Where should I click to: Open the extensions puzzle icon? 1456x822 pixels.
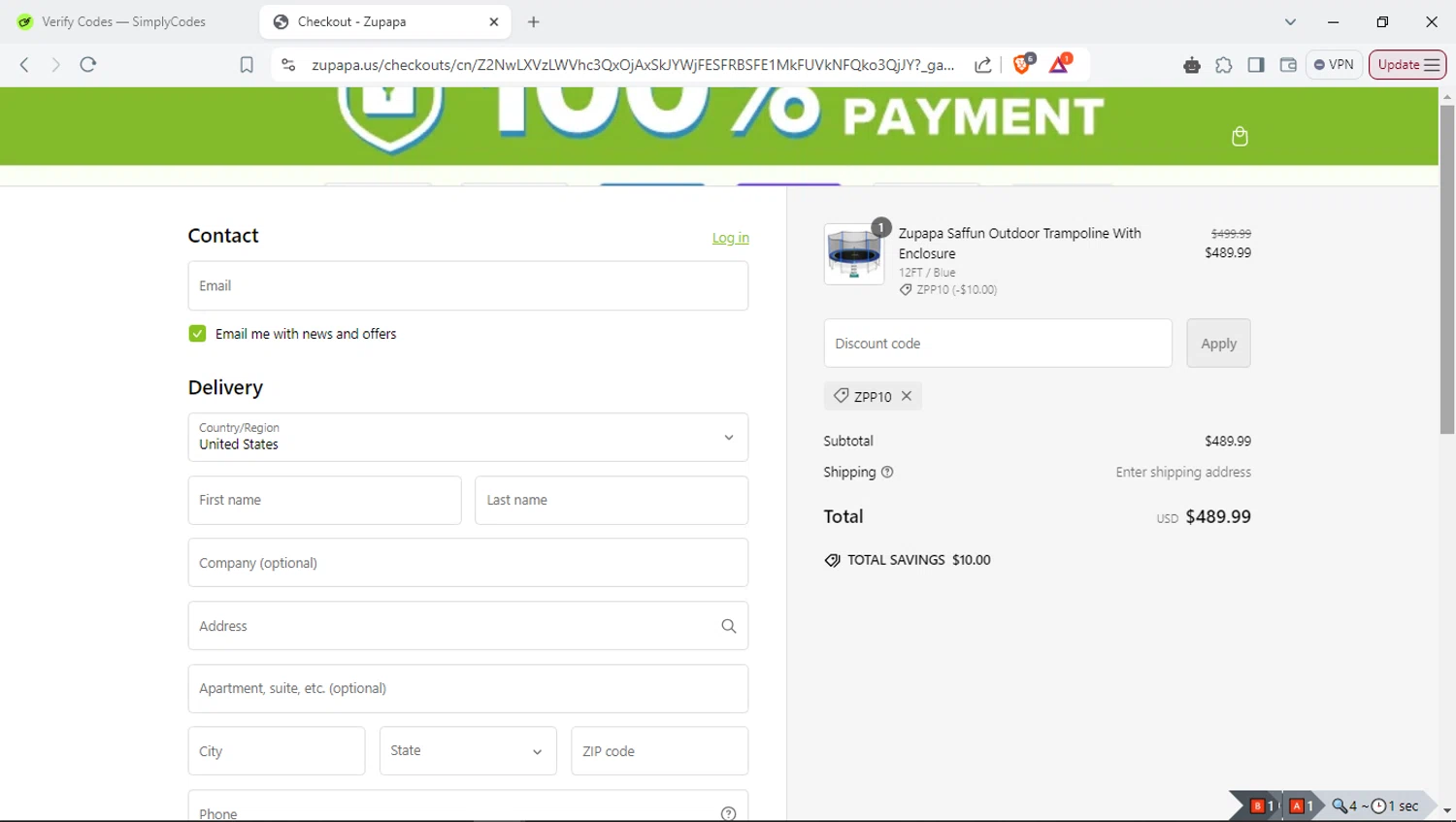pos(1224,65)
